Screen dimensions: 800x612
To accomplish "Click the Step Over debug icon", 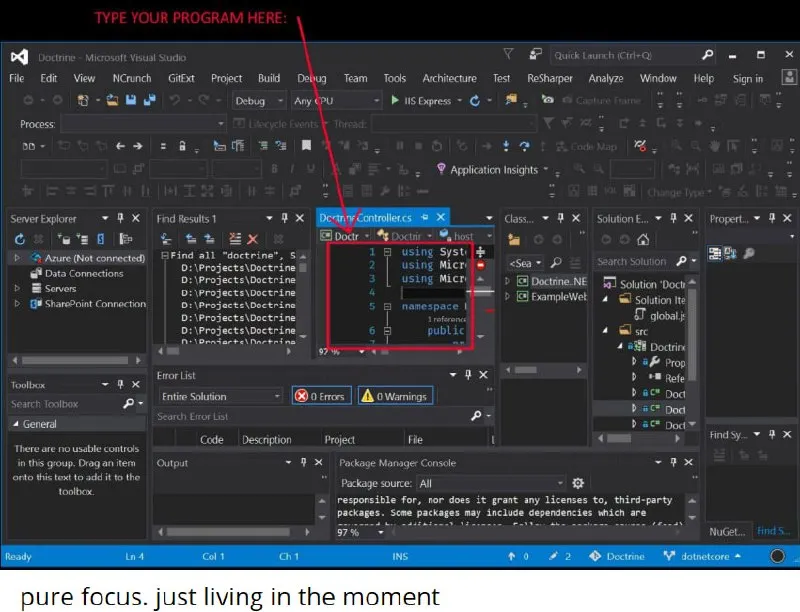I will (x=524, y=146).
